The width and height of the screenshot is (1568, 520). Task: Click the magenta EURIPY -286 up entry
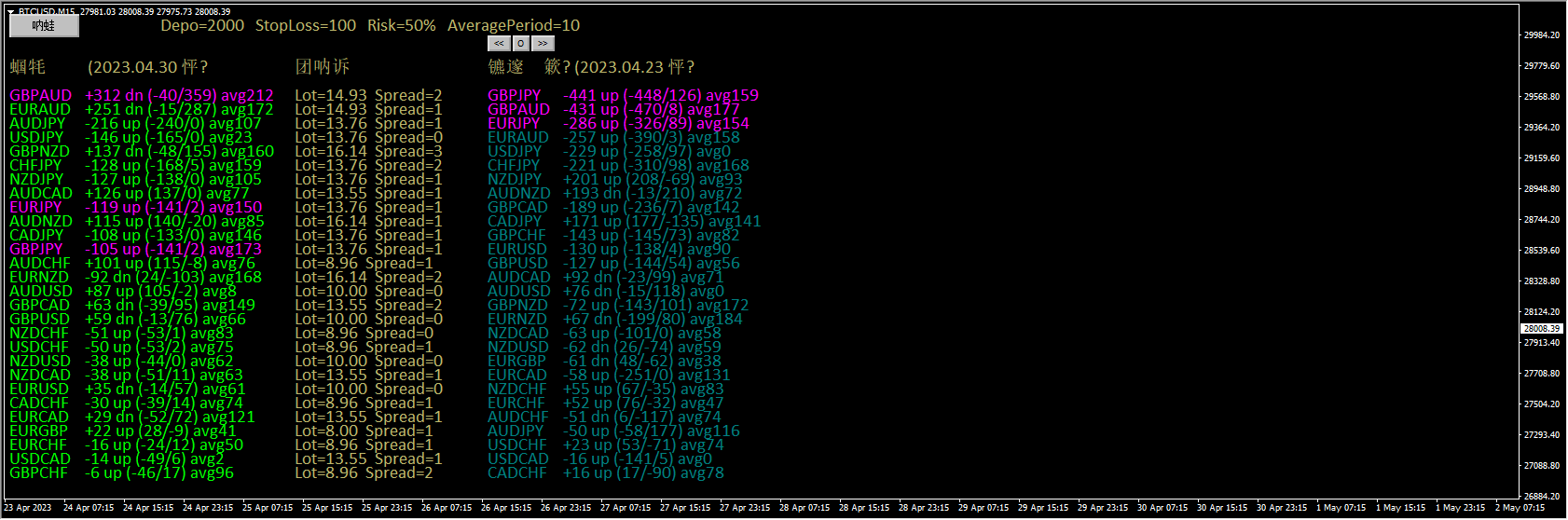click(x=617, y=123)
